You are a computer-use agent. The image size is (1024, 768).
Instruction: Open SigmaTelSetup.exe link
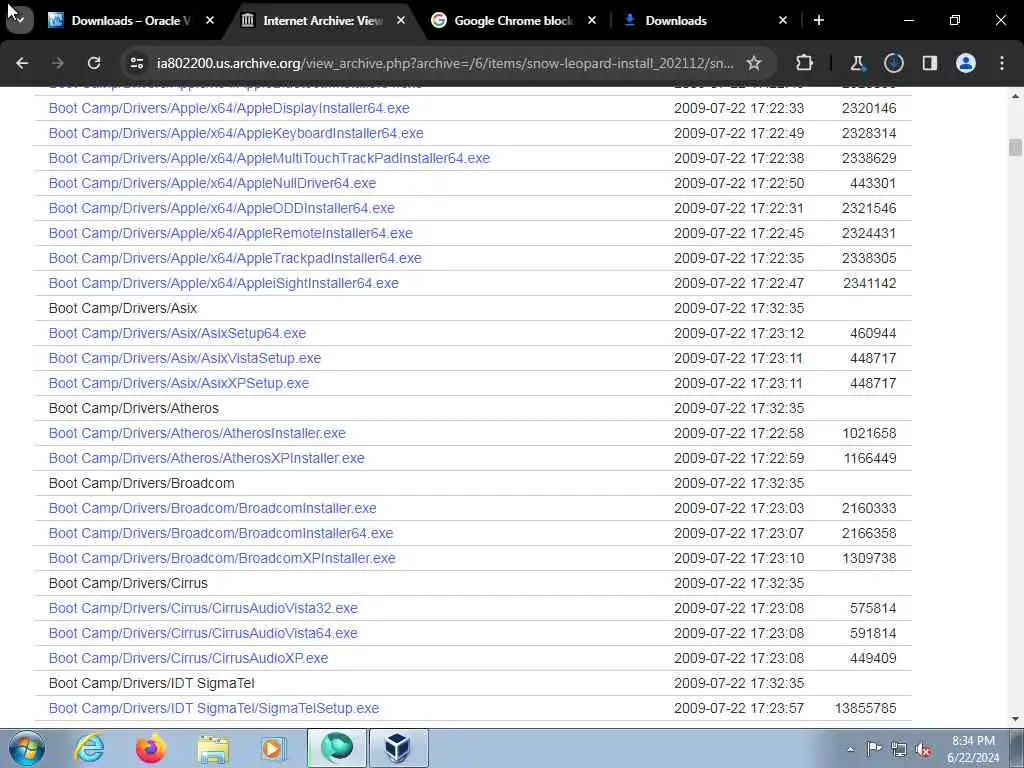(214, 708)
